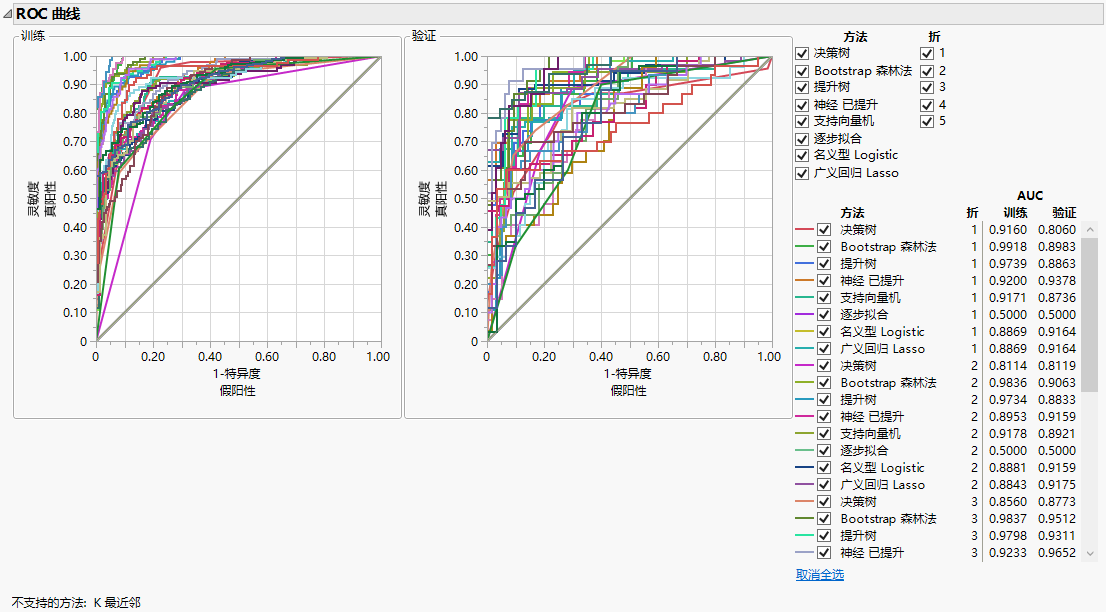Toggle fold 5 checkbox in 折 filter
Viewport: 1106px width, 612px height.
927,122
